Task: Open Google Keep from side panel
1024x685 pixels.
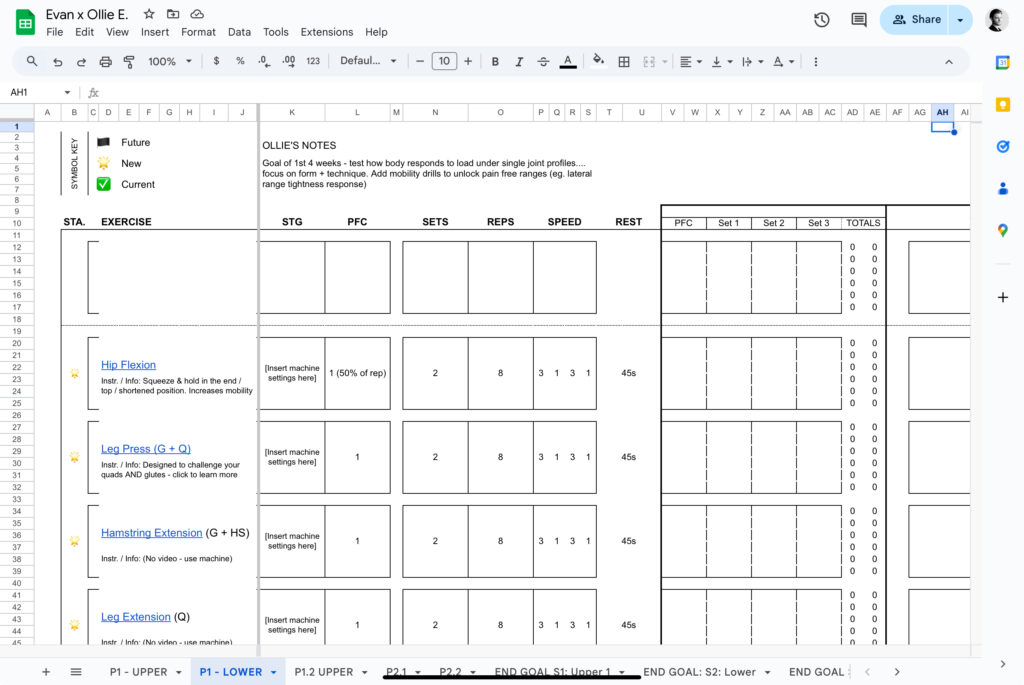Action: [x=1003, y=104]
